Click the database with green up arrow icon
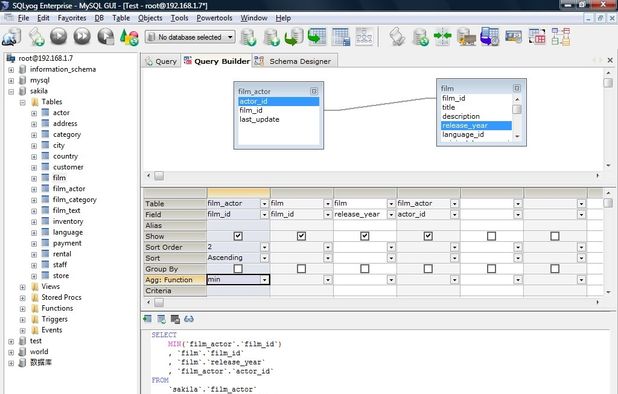Viewport: 618px width, 394px height. [272, 37]
